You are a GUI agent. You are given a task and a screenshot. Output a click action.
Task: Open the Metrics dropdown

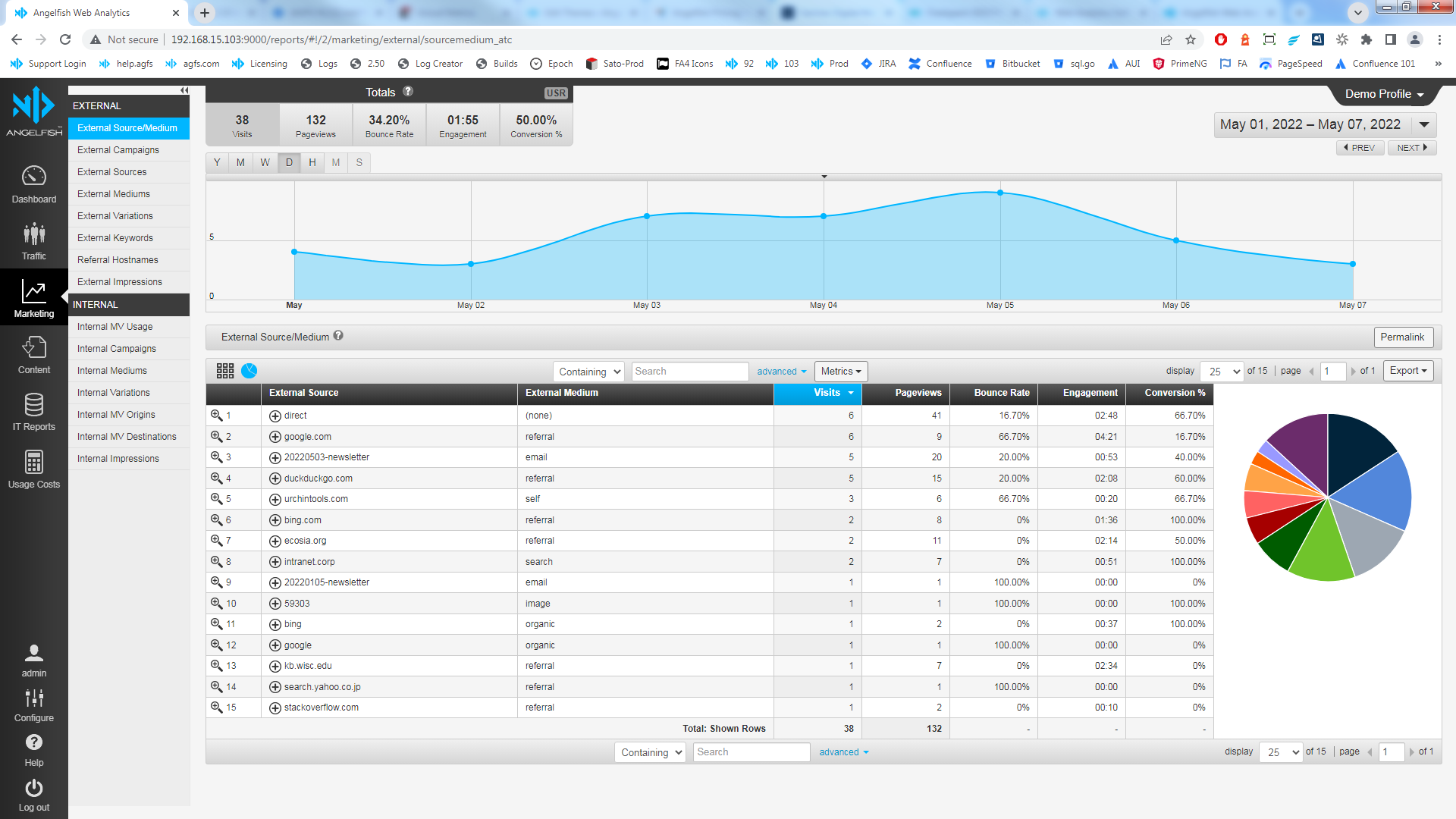pos(841,372)
